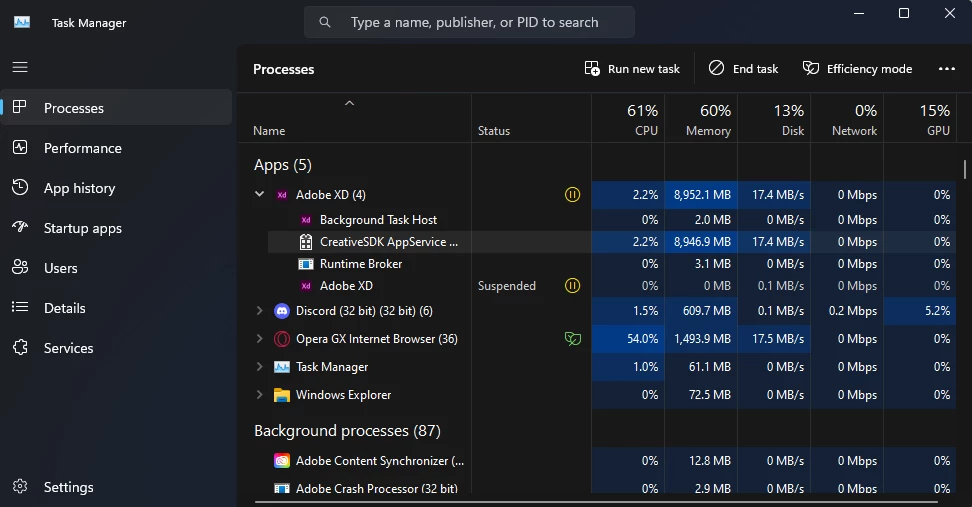The image size is (972, 507).
Task: Open the Services page
Action: (116, 348)
